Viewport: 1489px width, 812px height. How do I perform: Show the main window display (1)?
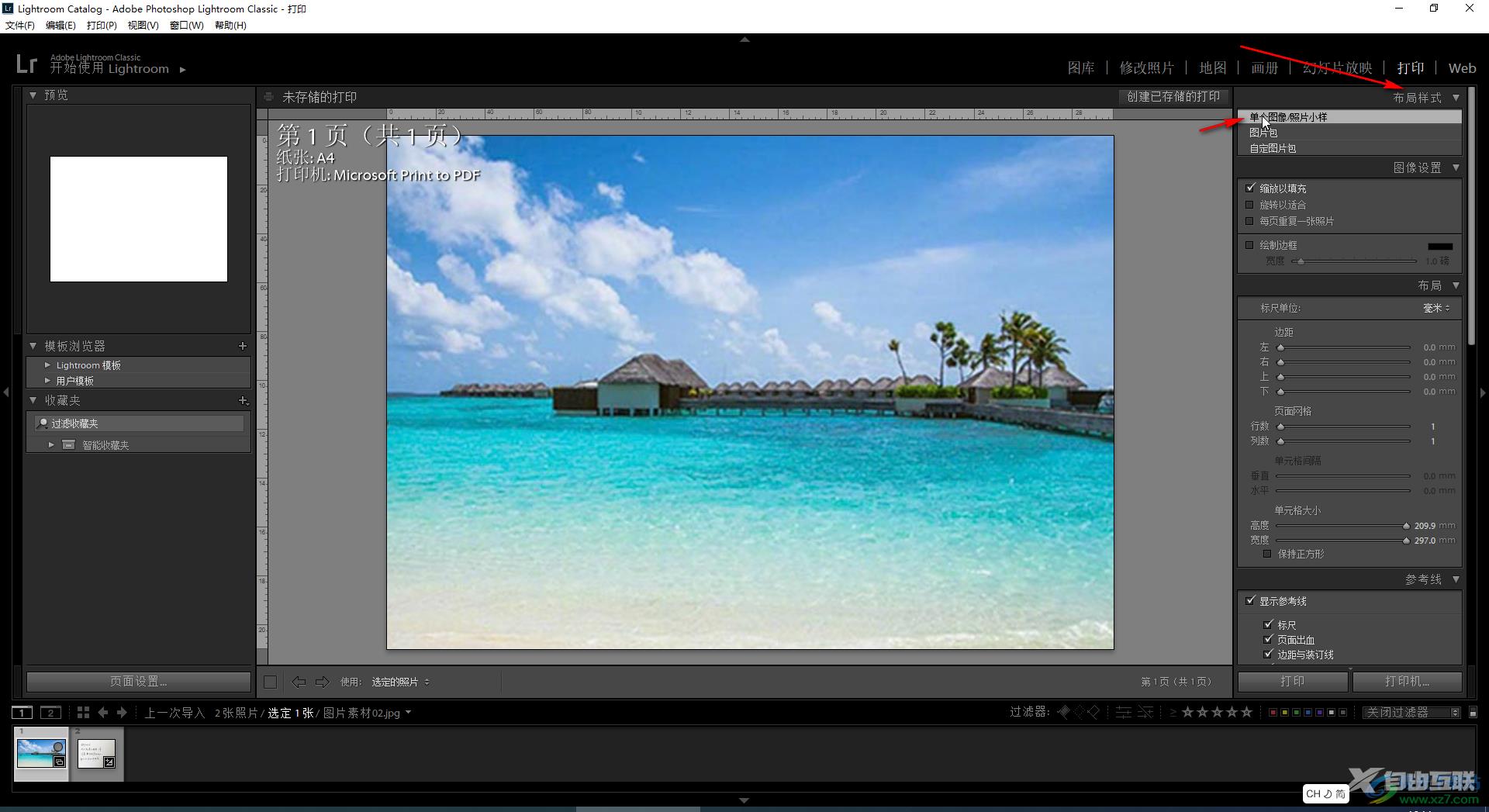click(x=22, y=713)
